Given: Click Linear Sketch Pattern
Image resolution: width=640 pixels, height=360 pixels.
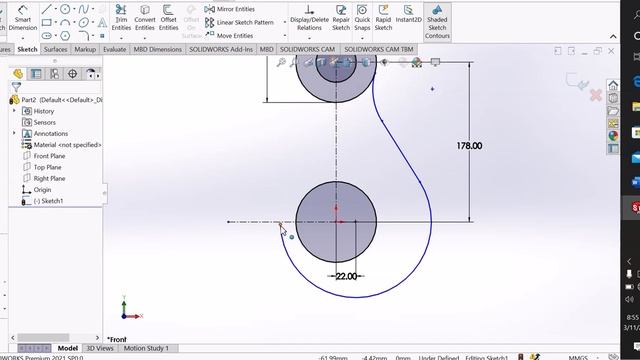Looking at the screenshot, I should click(239, 22).
